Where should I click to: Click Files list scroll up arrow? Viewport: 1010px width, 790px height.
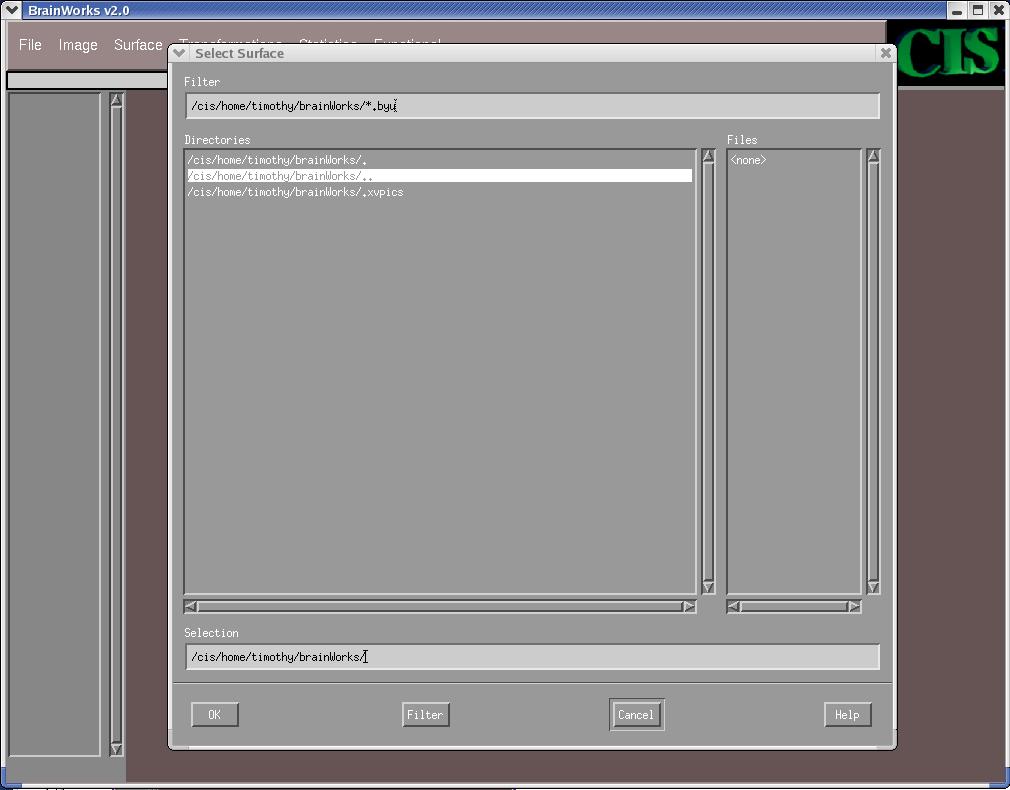click(x=873, y=157)
